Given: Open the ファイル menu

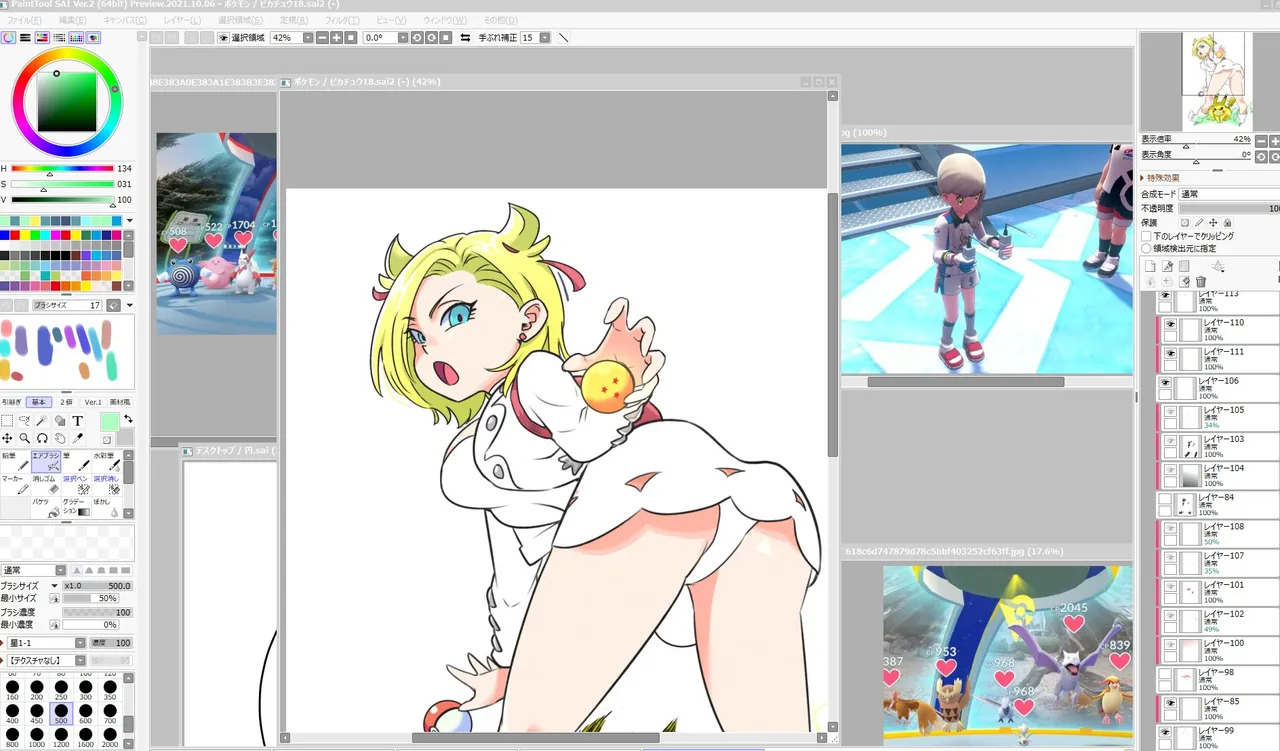Looking at the screenshot, I should [x=25, y=20].
